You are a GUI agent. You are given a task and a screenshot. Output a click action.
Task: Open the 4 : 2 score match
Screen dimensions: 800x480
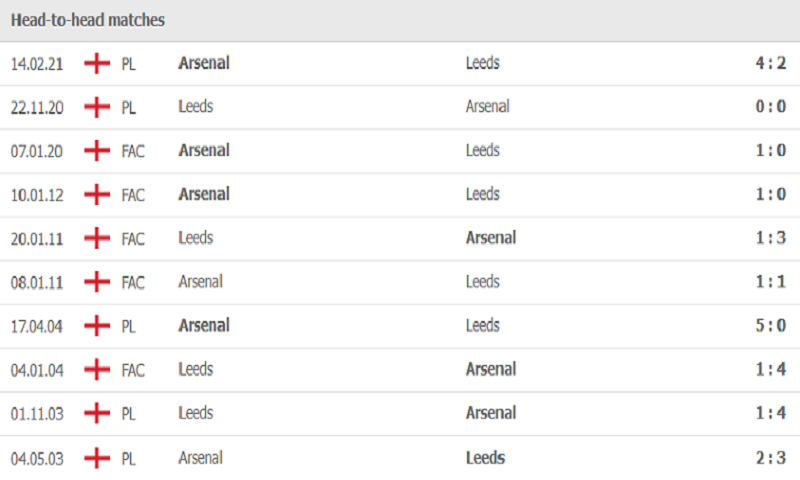coord(770,63)
